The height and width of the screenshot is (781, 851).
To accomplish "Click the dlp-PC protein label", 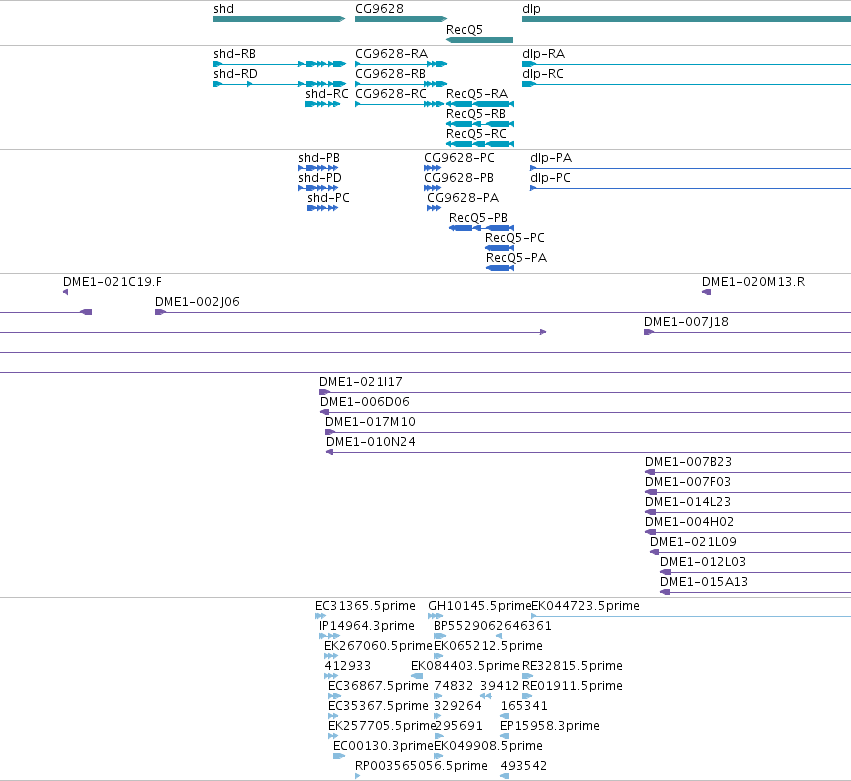I will 550,178.
